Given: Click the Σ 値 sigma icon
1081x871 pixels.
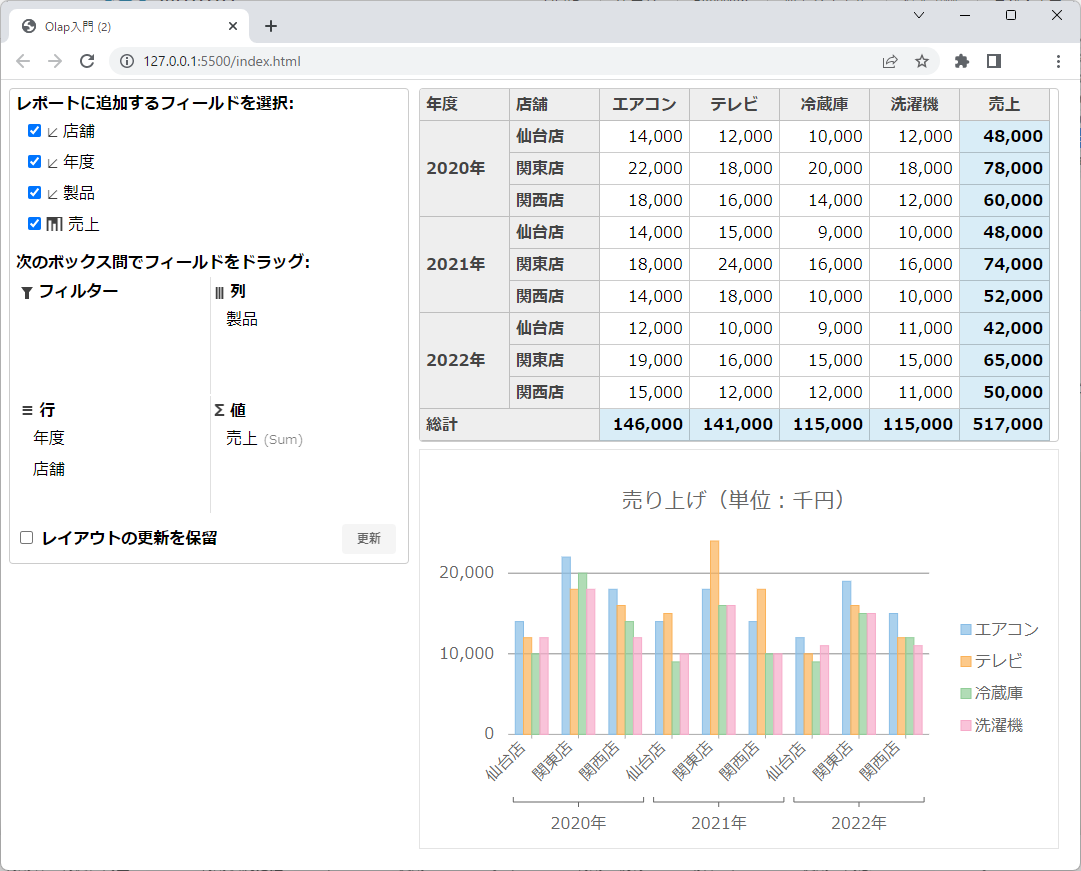Looking at the screenshot, I should (219, 411).
